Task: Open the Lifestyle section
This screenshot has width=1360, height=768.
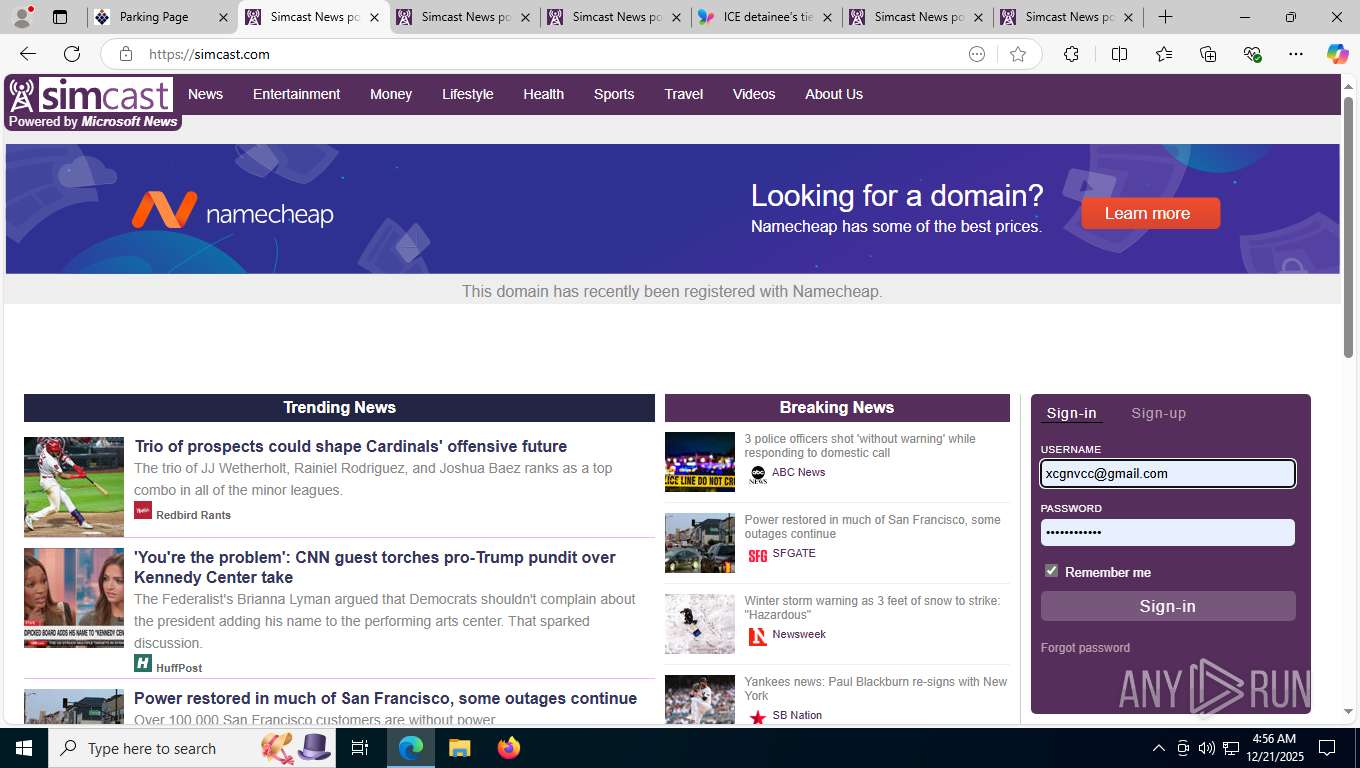Action: [x=468, y=94]
